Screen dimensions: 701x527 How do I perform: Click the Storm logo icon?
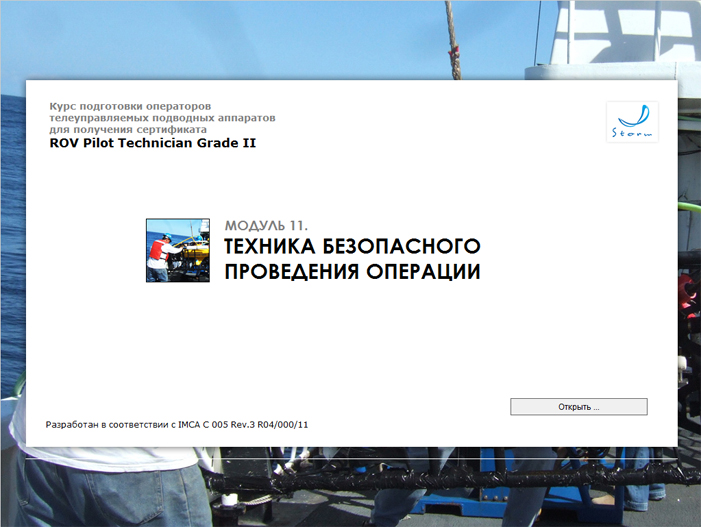pos(632,122)
